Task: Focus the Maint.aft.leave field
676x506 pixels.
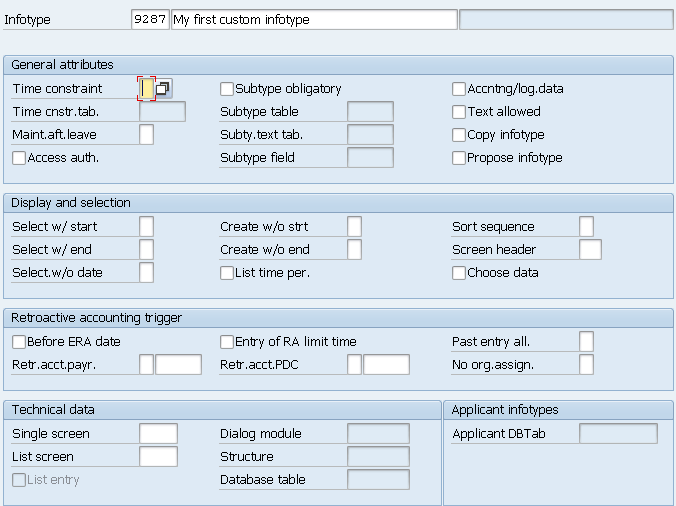Action: [147, 134]
